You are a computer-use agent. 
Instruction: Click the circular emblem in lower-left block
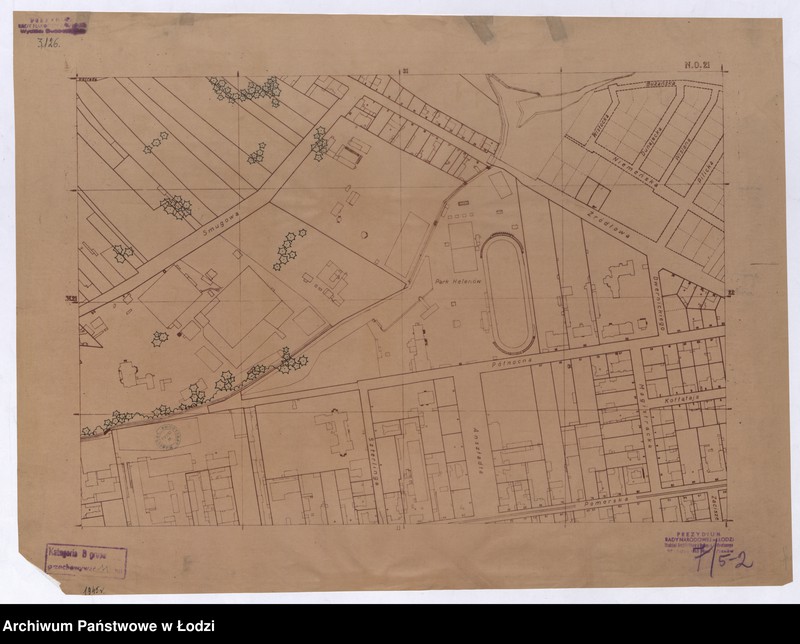pos(166,436)
